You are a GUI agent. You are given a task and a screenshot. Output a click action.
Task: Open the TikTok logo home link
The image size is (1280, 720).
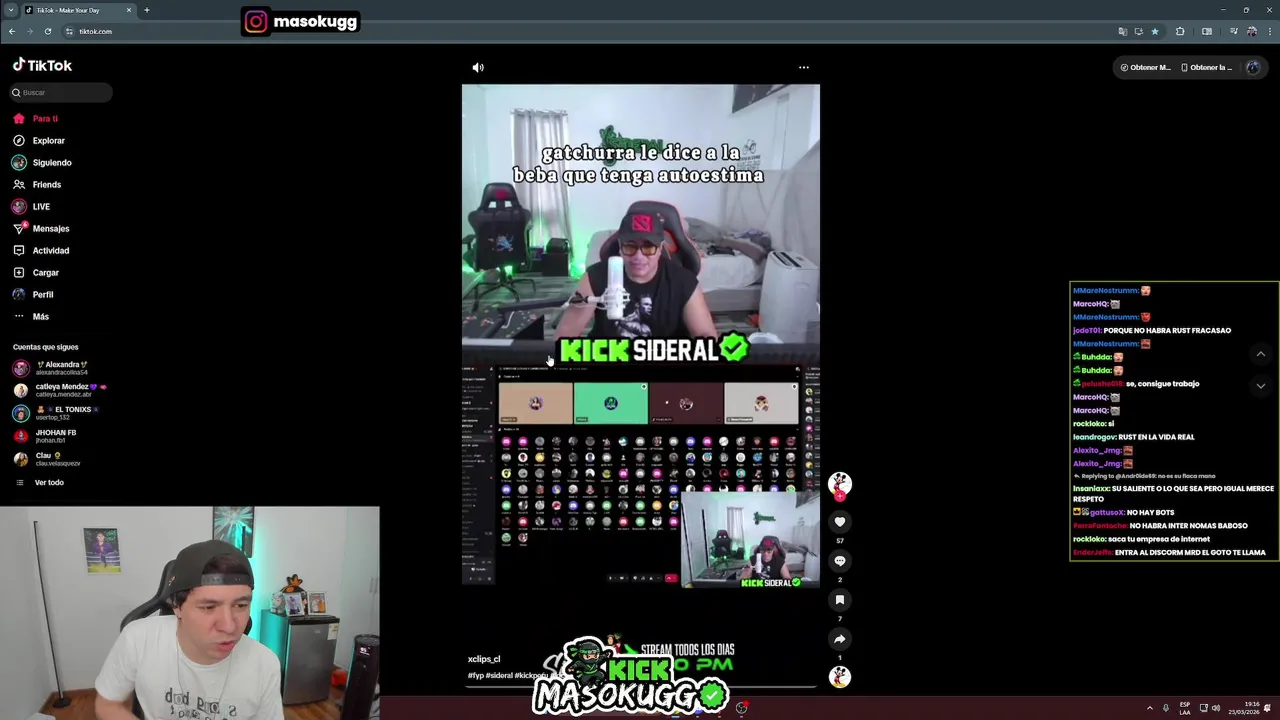click(x=42, y=65)
